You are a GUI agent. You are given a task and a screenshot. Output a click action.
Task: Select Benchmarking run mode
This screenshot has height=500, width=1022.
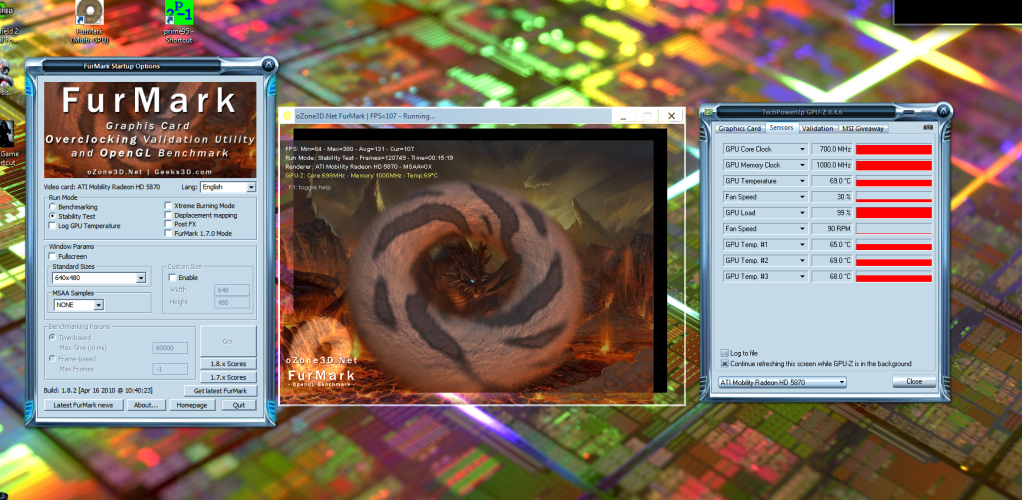(x=53, y=207)
